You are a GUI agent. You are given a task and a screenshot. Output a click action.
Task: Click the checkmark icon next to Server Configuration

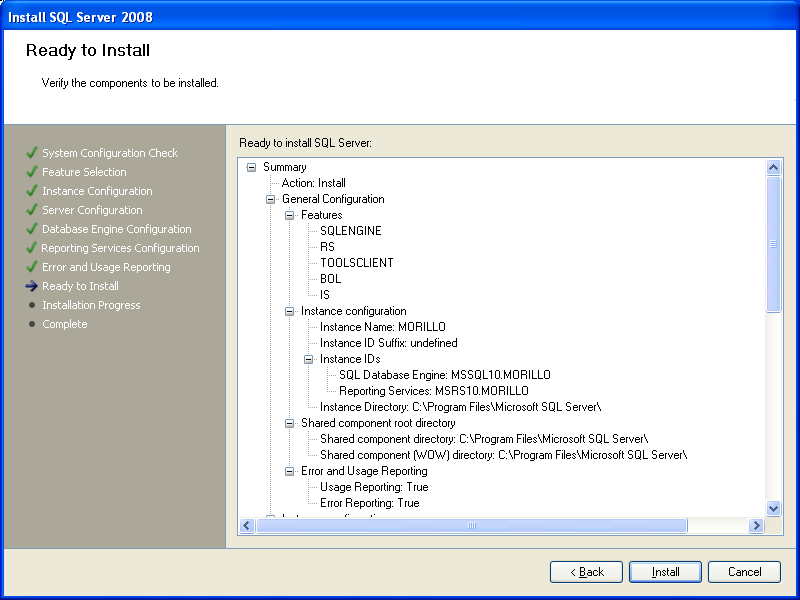(x=32, y=210)
